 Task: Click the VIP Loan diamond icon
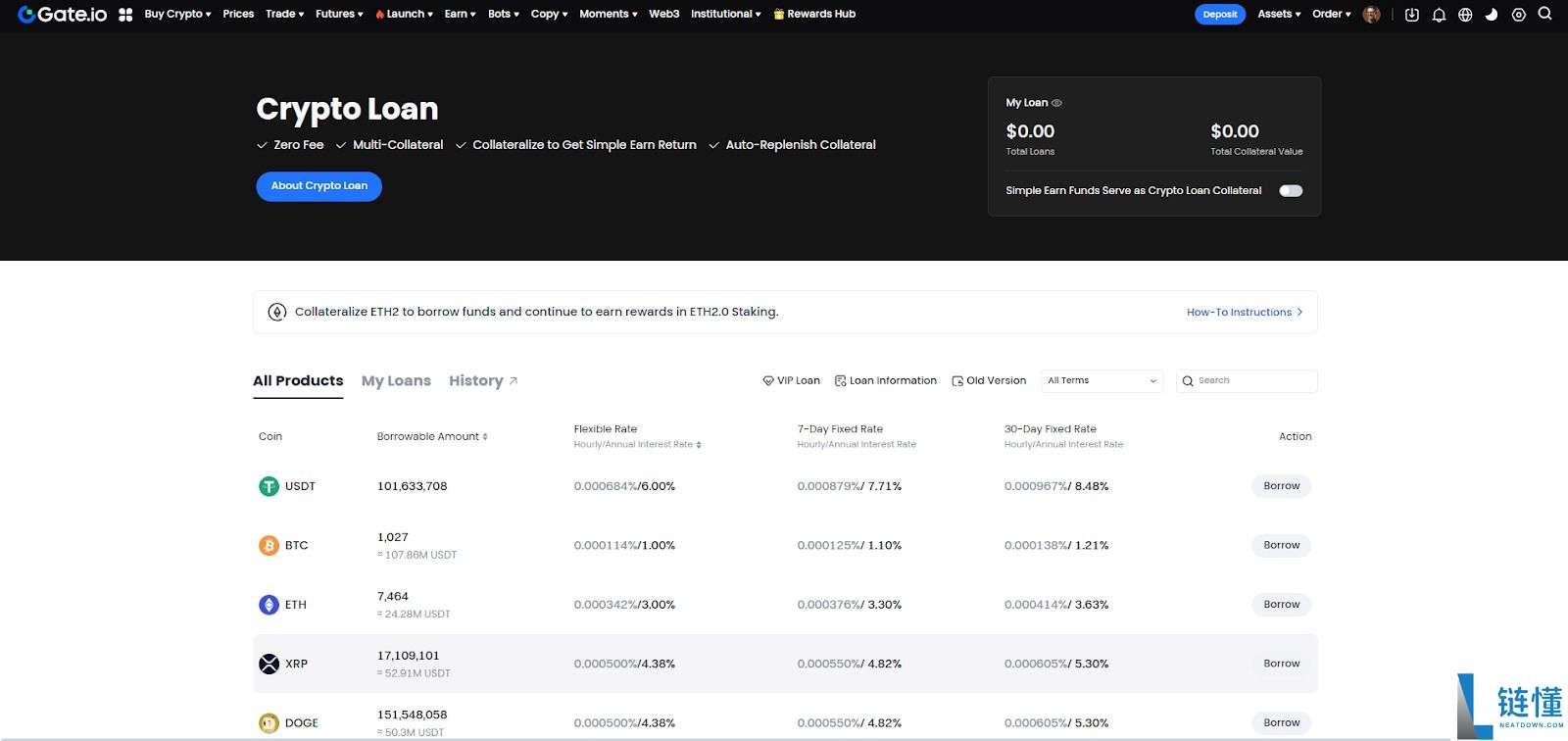click(x=768, y=380)
